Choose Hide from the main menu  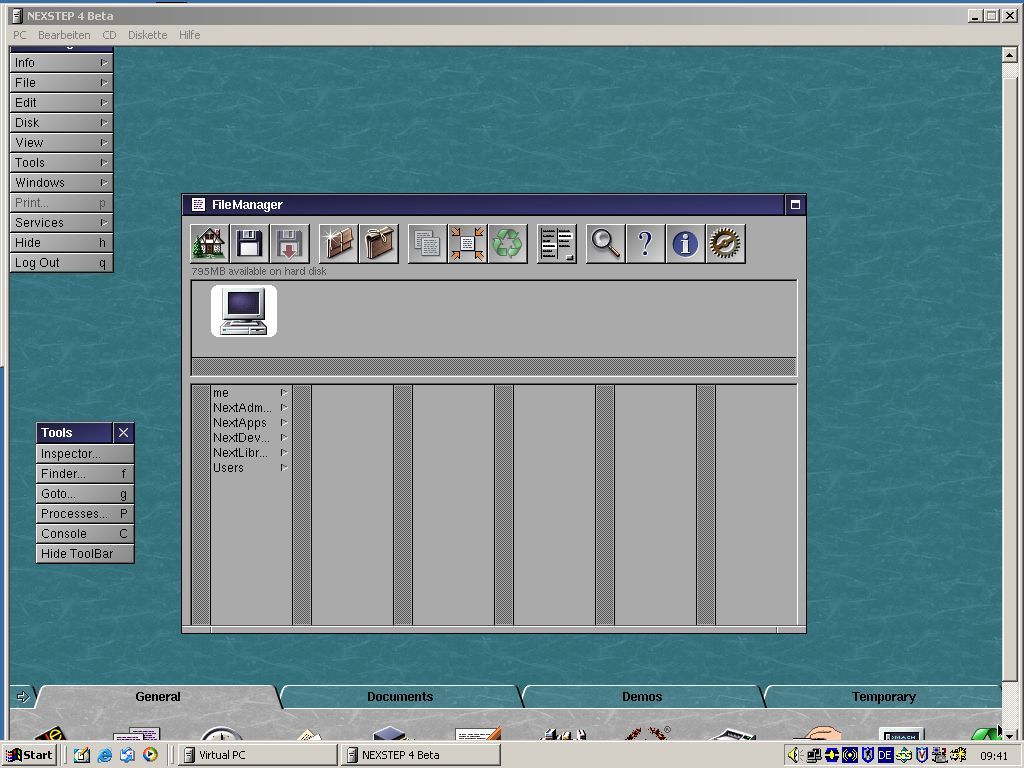coord(61,242)
